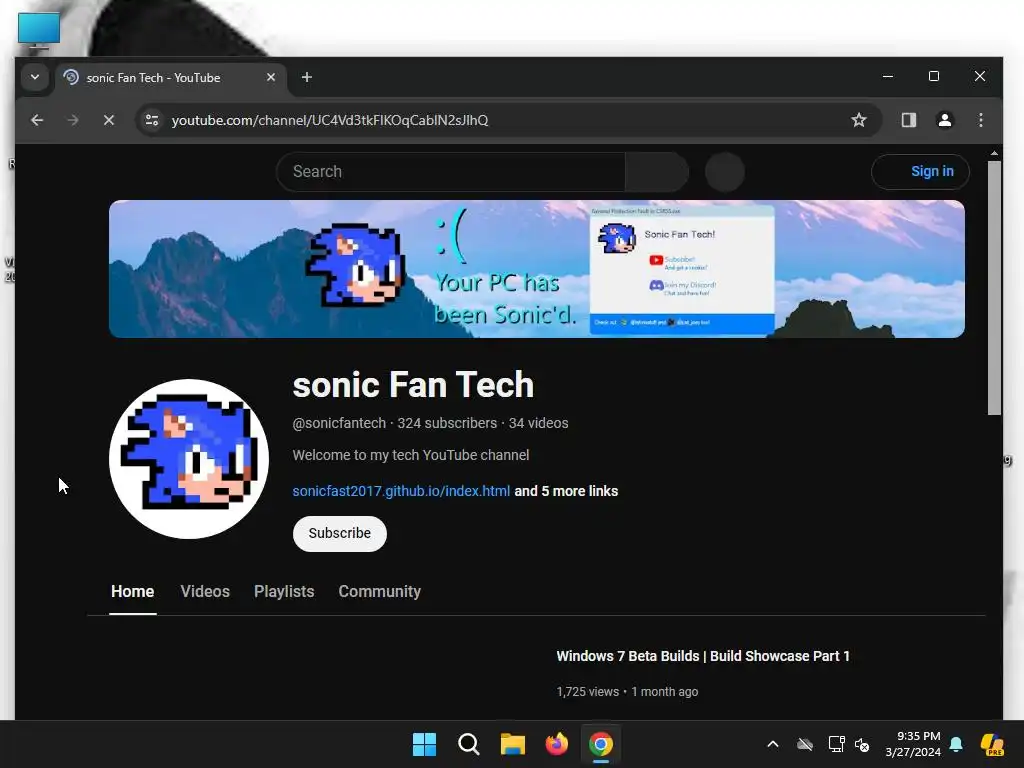Switch to the Playlists tab
The width and height of the screenshot is (1024, 768).
click(x=284, y=592)
